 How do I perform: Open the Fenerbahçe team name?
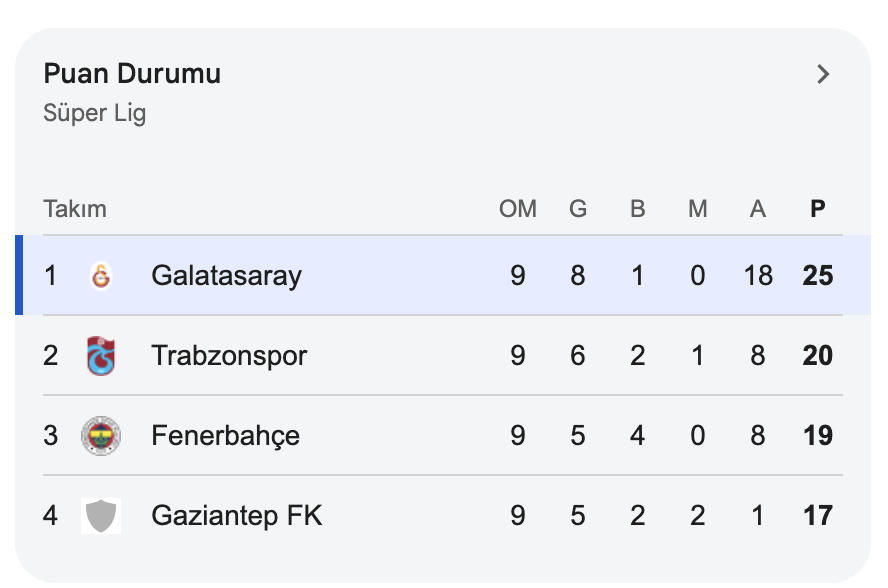pyautogui.click(x=225, y=436)
